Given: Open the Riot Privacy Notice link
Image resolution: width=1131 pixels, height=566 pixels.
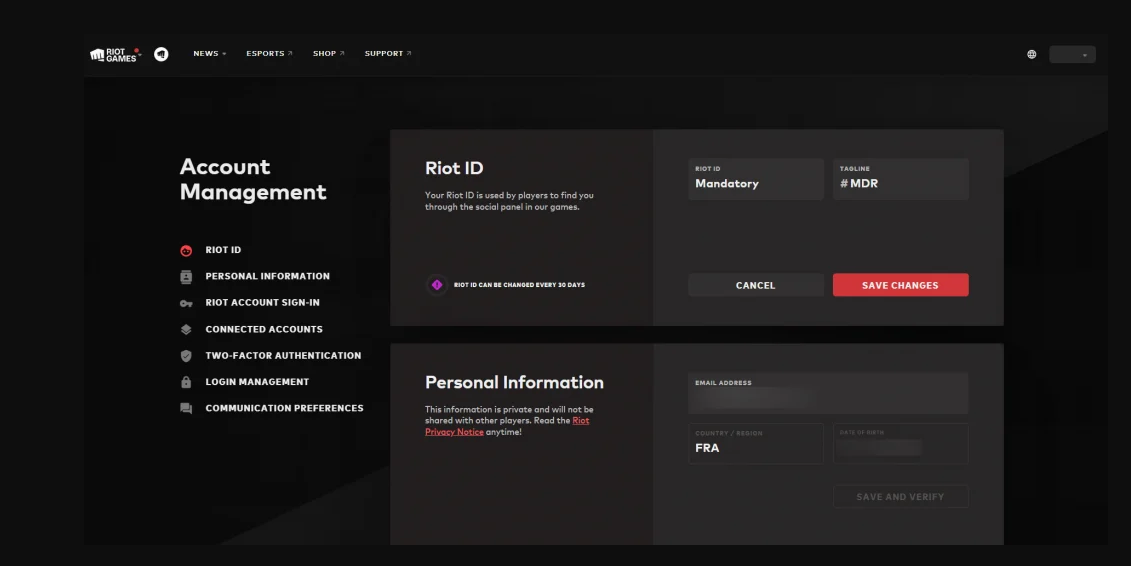Looking at the screenshot, I should [507, 426].
